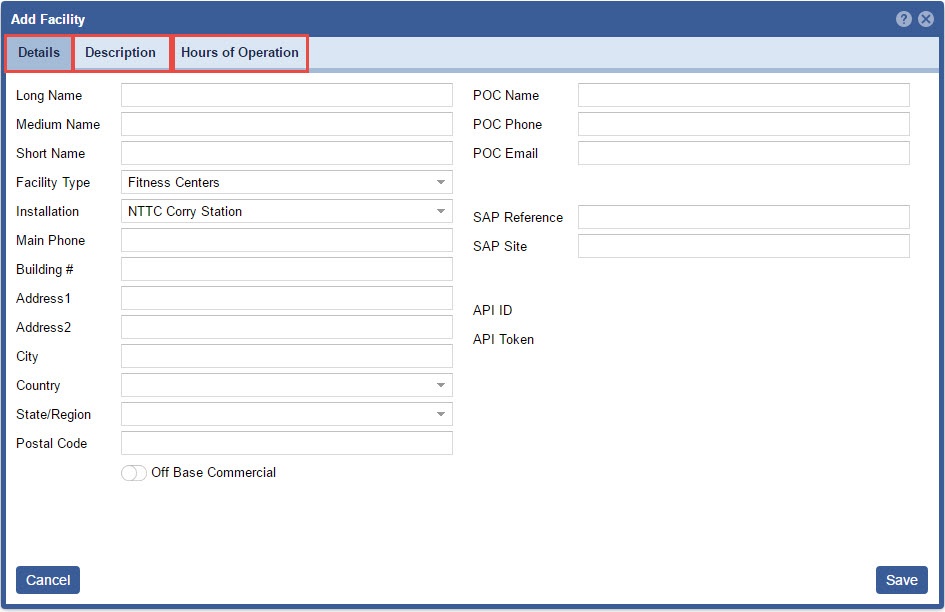The image size is (945, 612).
Task: Open the Hours of Operation tab
Action: coord(240,53)
